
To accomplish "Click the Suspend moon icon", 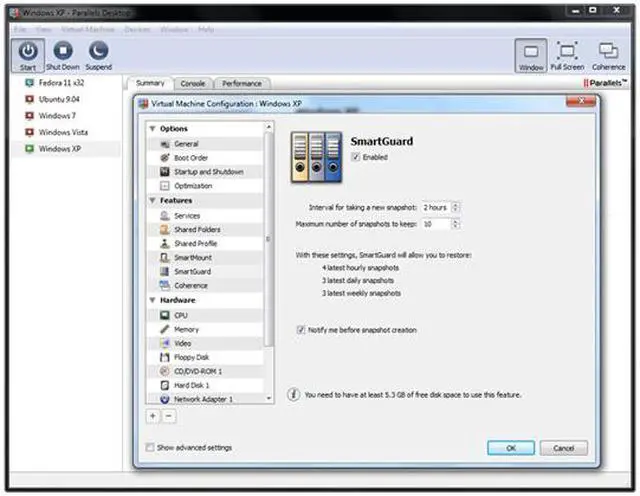I will point(98,51).
